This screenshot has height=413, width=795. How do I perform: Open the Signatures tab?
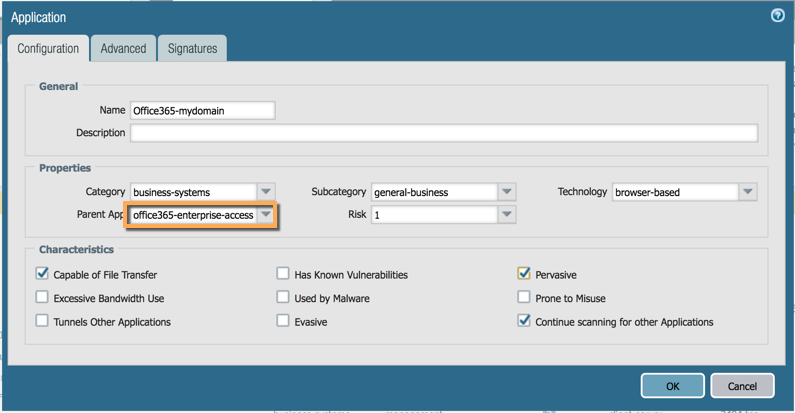pyautogui.click(x=192, y=48)
